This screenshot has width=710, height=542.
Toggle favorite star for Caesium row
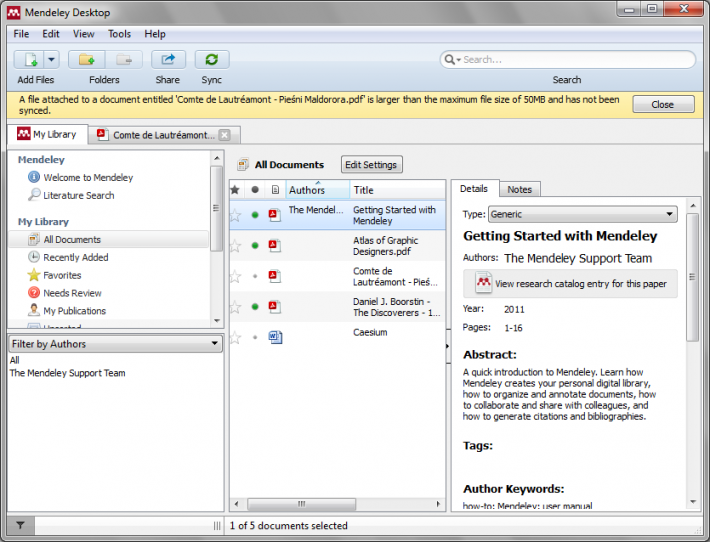[235, 337]
